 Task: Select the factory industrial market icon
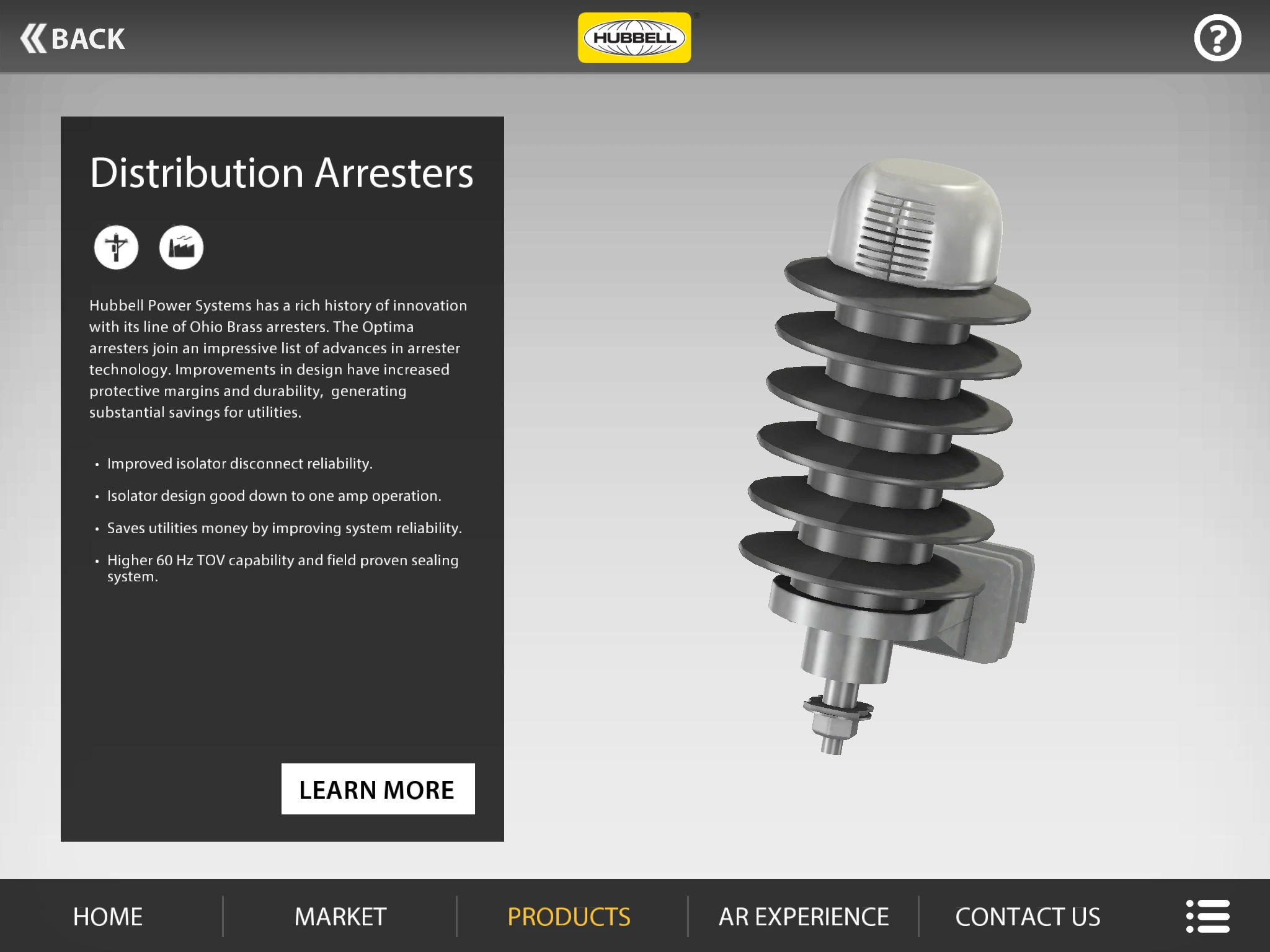coord(181,247)
